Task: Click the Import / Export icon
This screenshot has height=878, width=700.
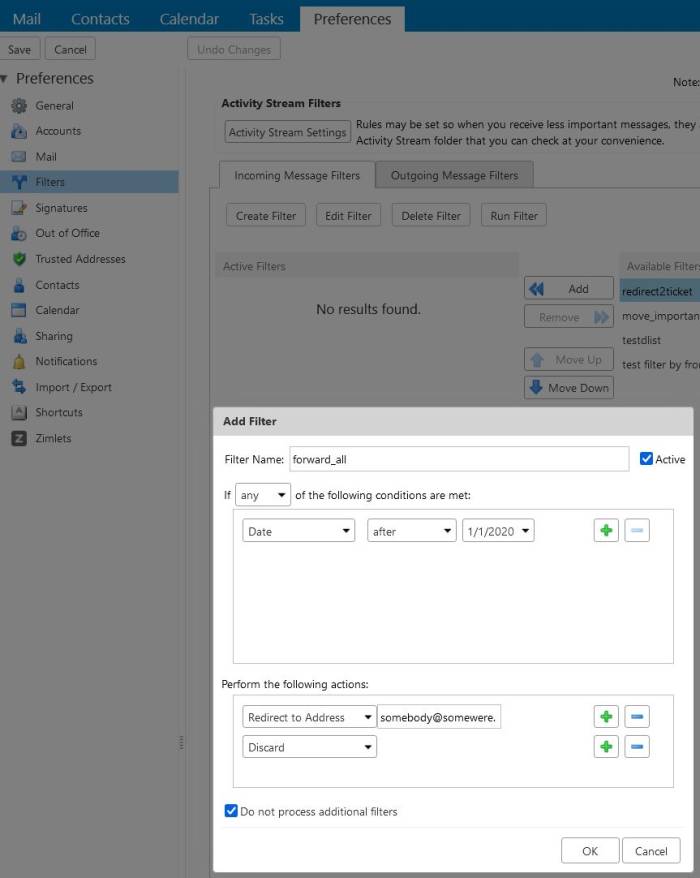Action: point(18,386)
